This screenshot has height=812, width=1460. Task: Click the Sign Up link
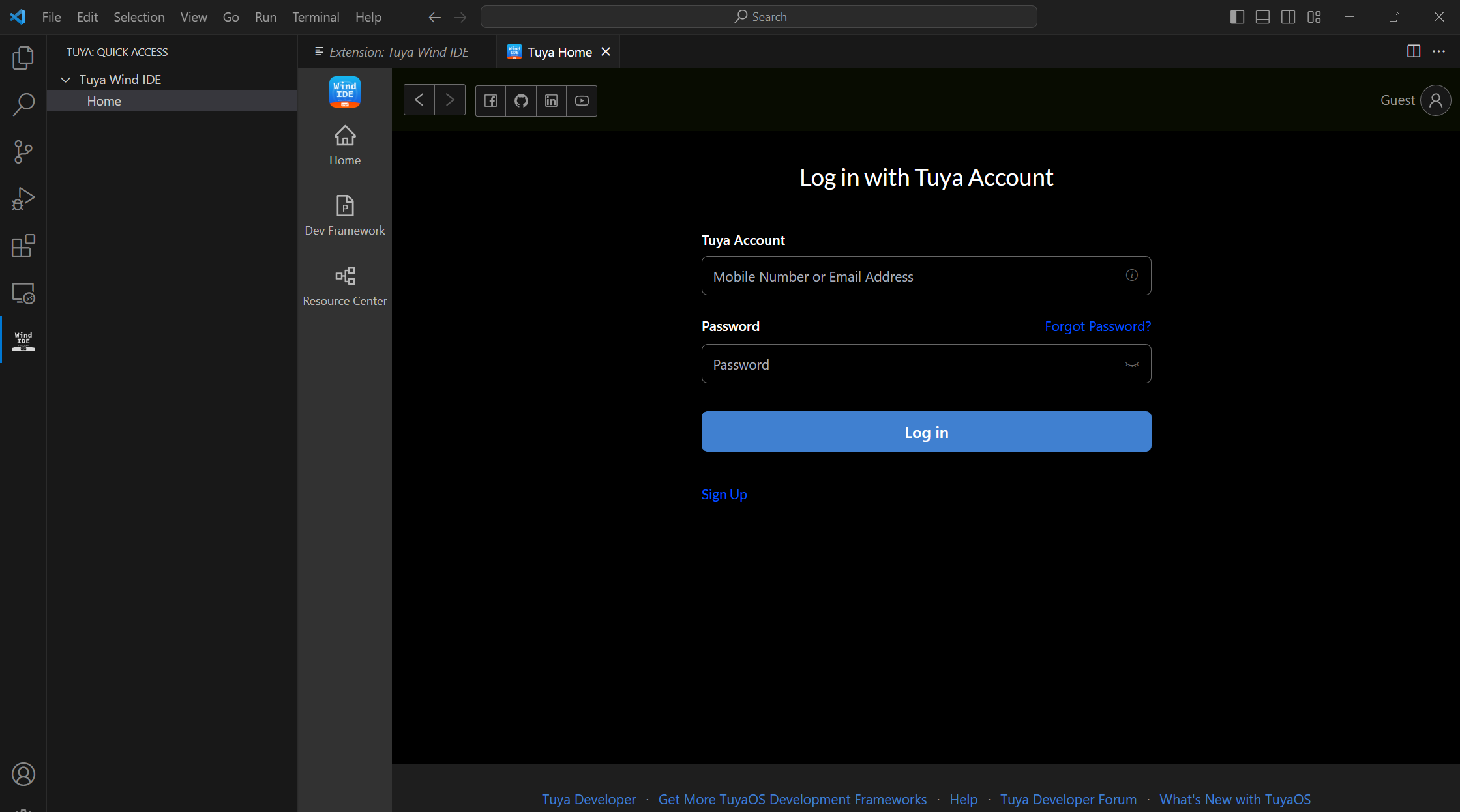724,495
